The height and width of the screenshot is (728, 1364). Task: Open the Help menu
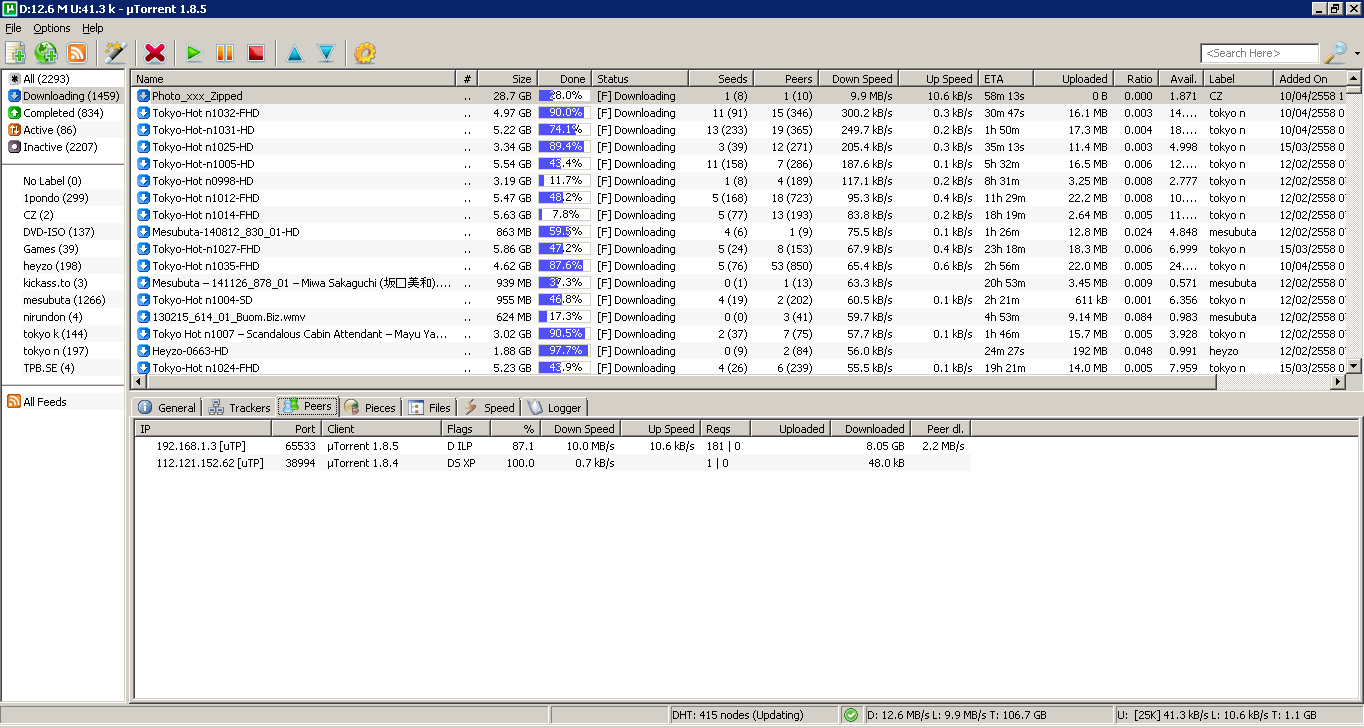(93, 28)
